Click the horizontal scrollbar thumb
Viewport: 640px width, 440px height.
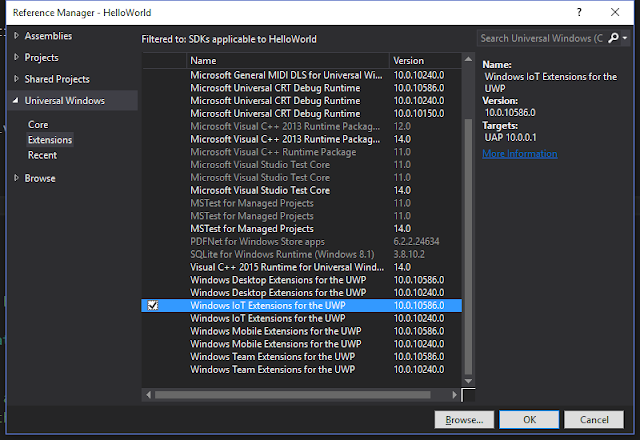(292, 395)
